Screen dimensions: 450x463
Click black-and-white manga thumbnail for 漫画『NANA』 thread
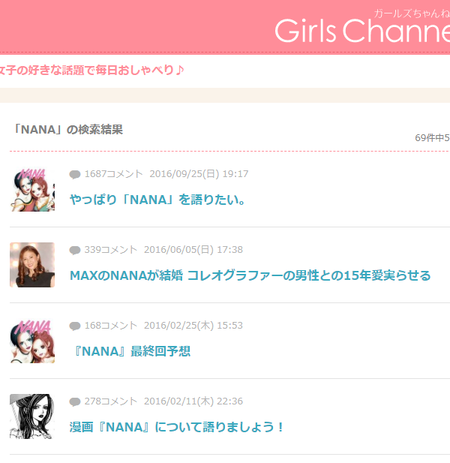pos(32,417)
